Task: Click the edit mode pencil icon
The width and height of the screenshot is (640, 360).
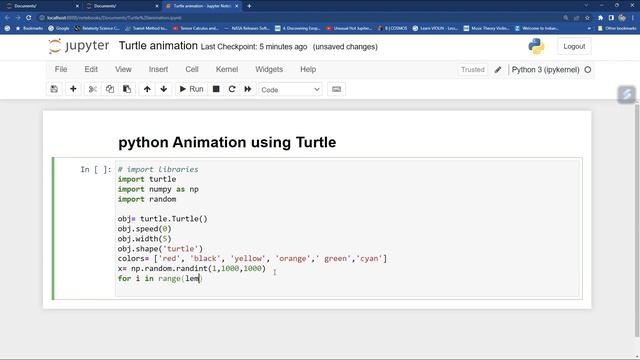Action: [498, 70]
